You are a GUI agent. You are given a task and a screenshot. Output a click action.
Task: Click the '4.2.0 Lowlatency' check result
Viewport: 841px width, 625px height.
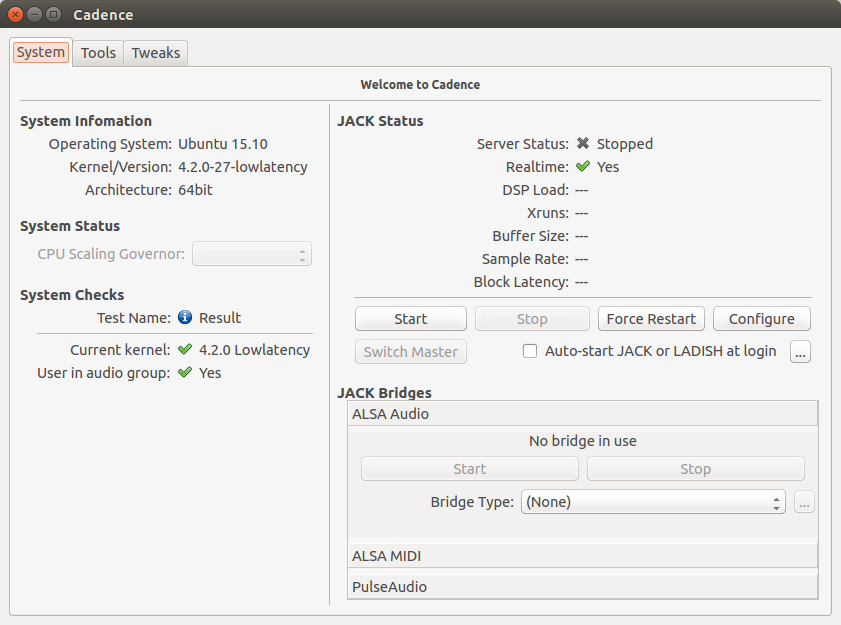pyautogui.click(x=254, y=350)
